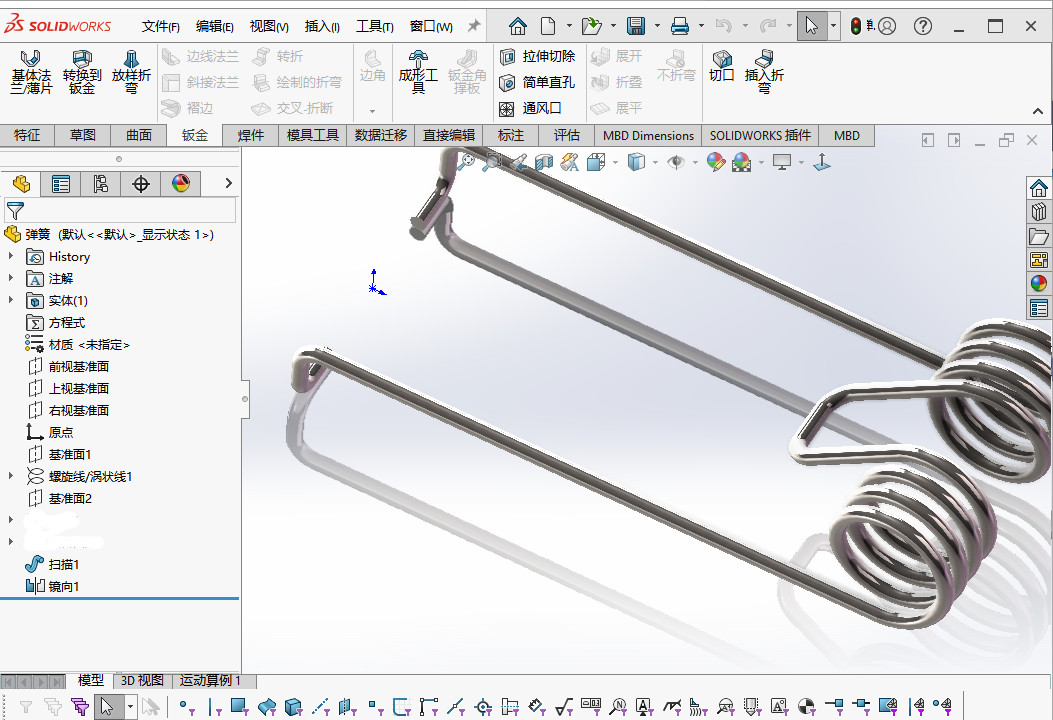Click the Save icon in title toolbar

[635, 26]
